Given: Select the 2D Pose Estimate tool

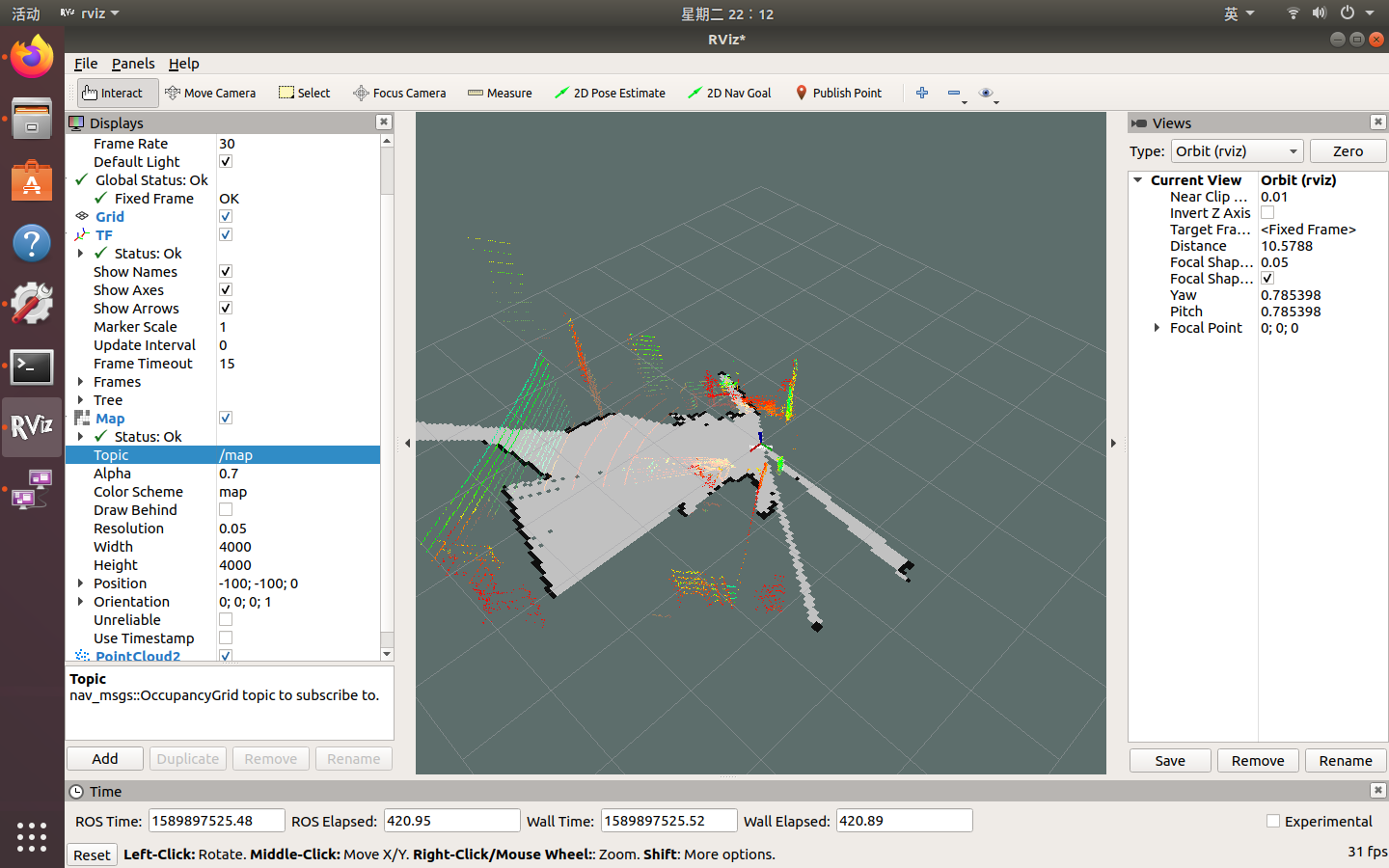Looking at the screenshot, I should click(x=610, y=93).
